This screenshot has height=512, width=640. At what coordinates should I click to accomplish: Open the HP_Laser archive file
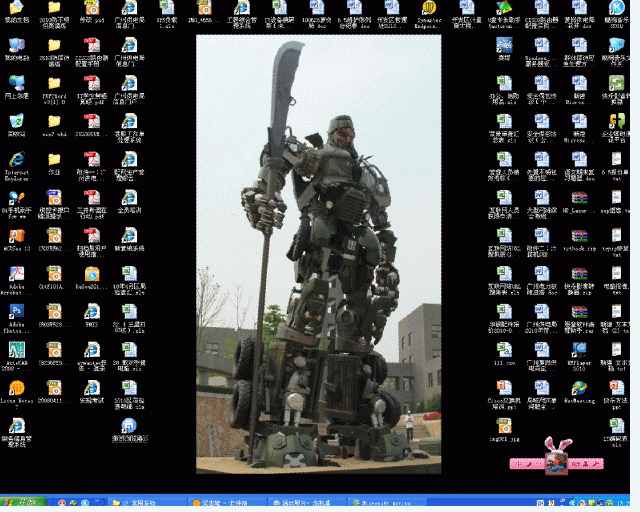579,202
